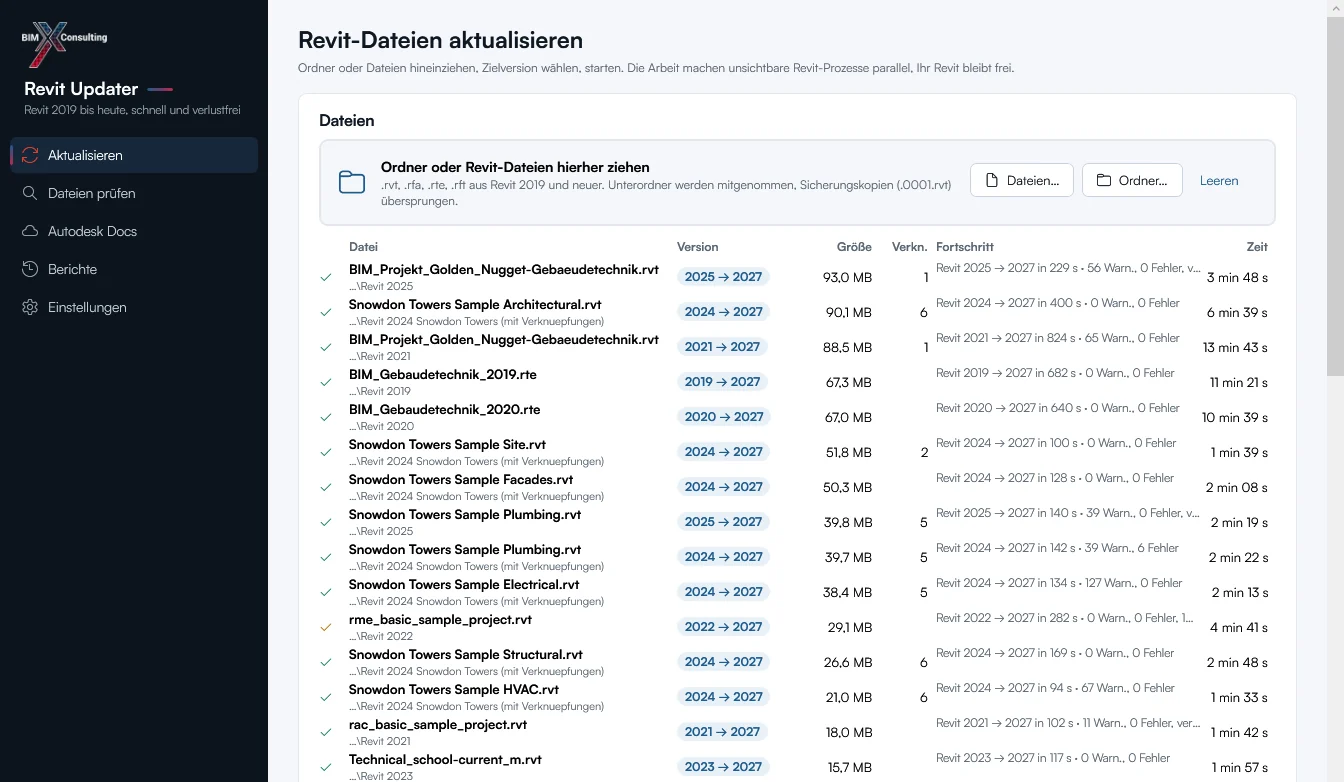Click the Größe column header
The width and height of the screenshot is (1344, 782).
point(854,247)
